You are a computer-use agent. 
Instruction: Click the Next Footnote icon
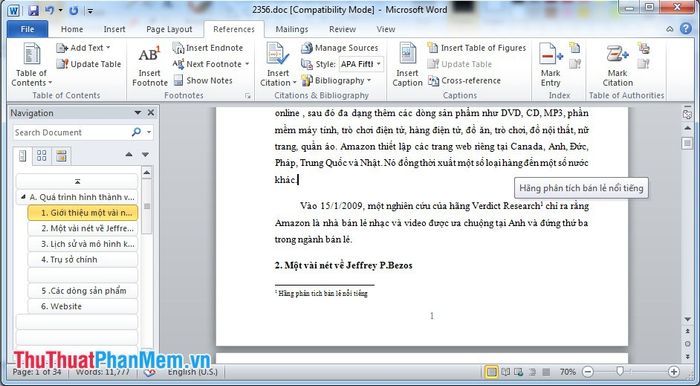[178, 64]
